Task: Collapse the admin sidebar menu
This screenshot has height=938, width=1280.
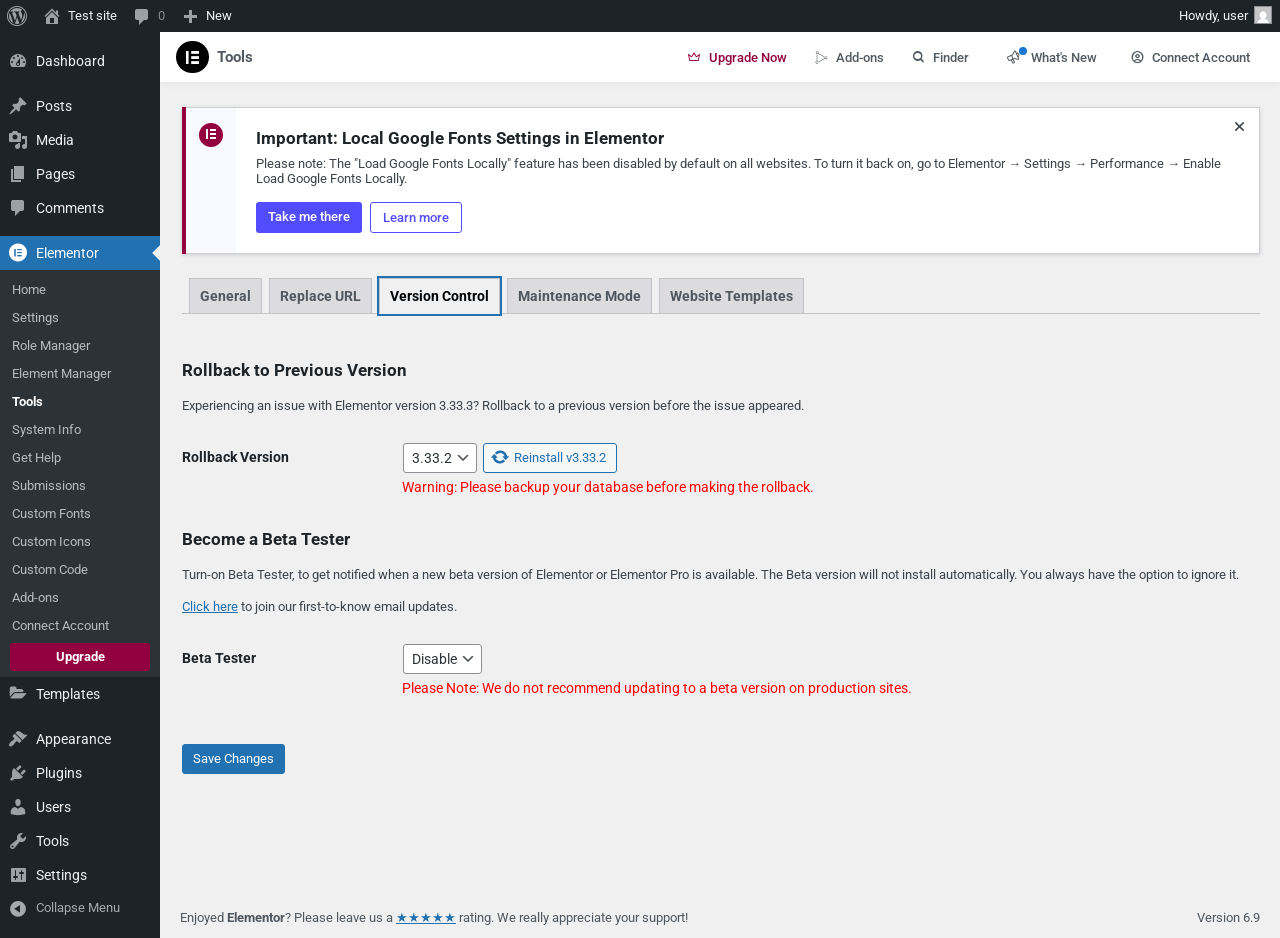Action: coord(65,908)
